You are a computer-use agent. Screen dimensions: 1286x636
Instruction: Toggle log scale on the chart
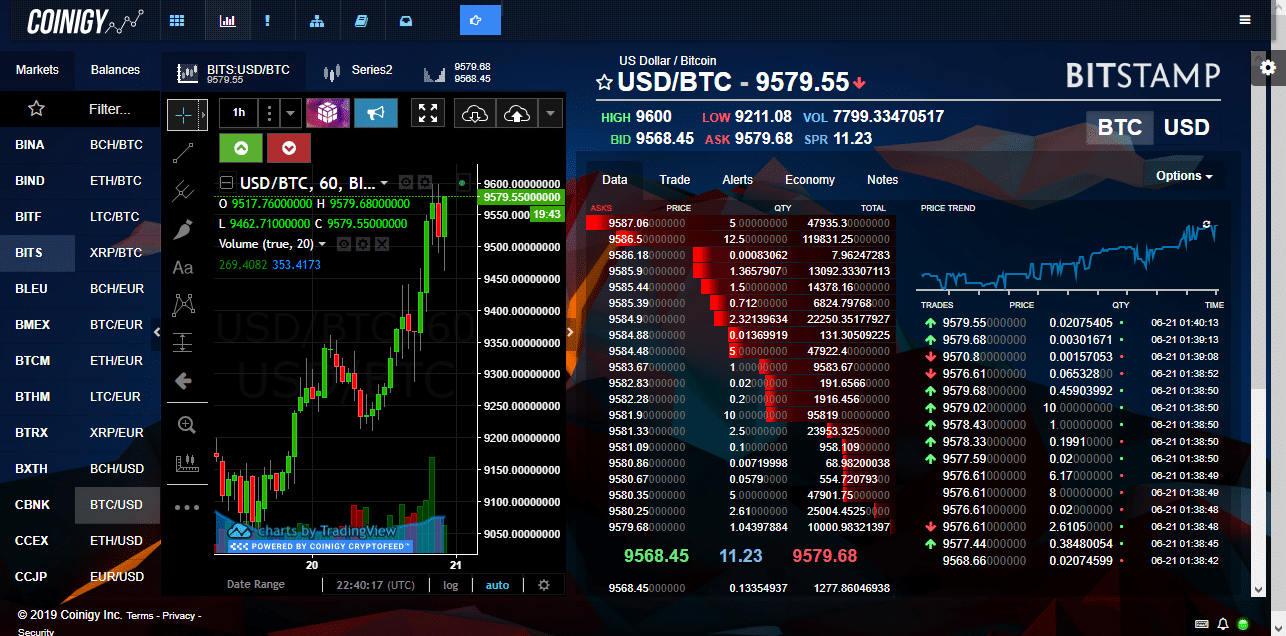[451, 585]
